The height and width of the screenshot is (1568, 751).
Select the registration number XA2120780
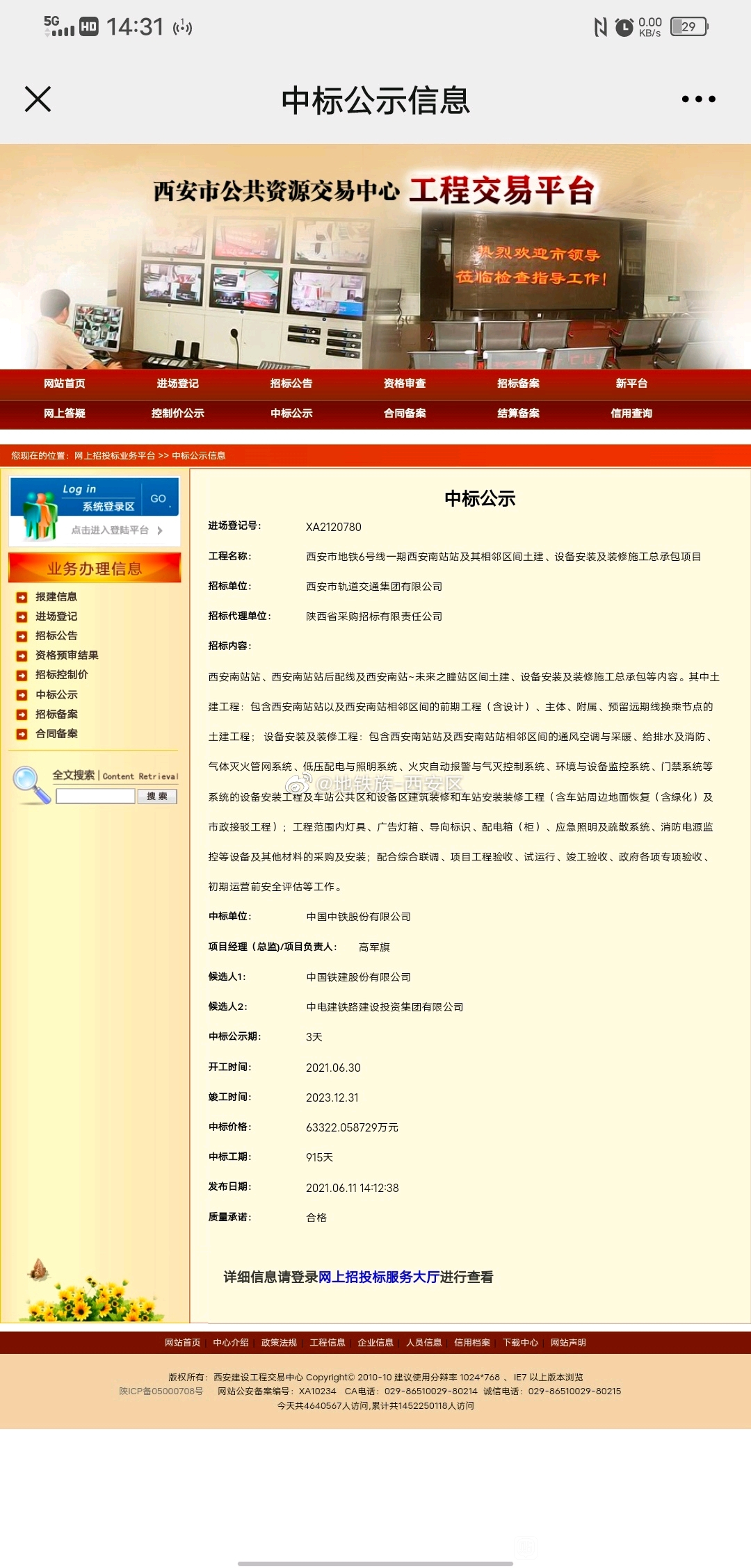334,528
